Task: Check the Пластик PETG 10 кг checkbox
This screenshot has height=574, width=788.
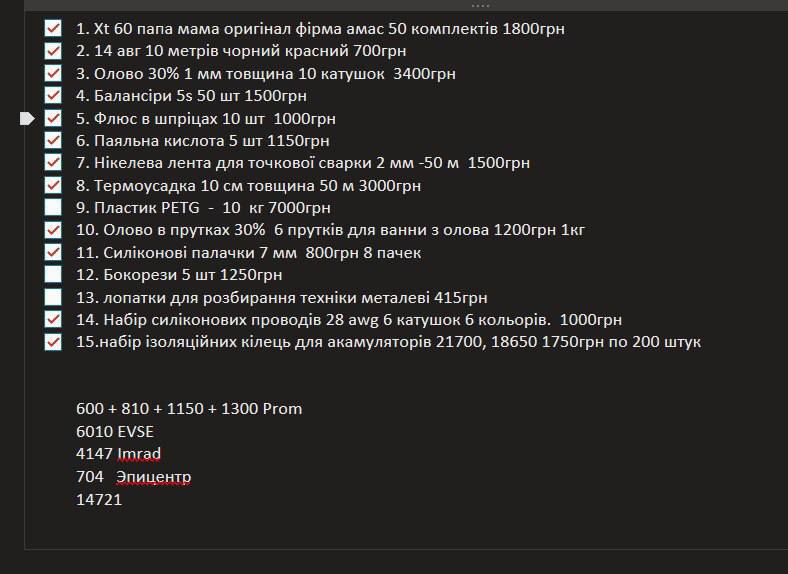Action: [53, 207]
